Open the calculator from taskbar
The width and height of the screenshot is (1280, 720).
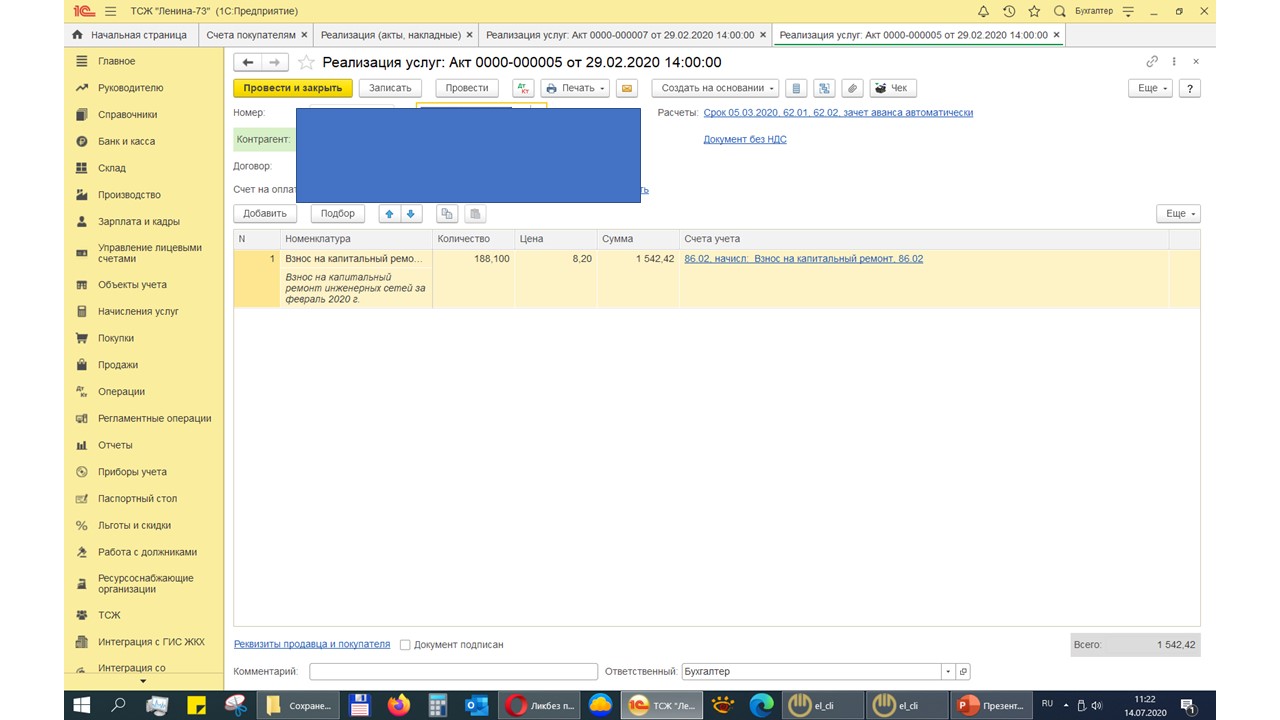click(x=437, y=705)
